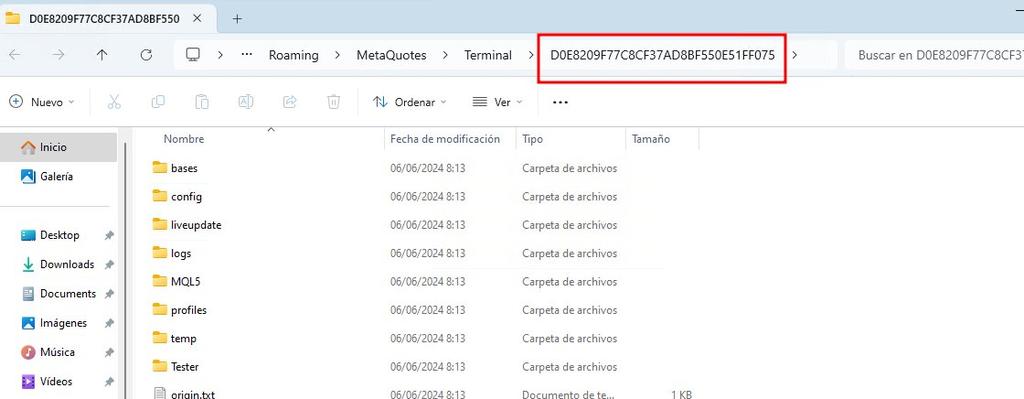Unpin Desktop using its pin icon
Screen dimensions: 1024x399
click(x=109, y=235)
